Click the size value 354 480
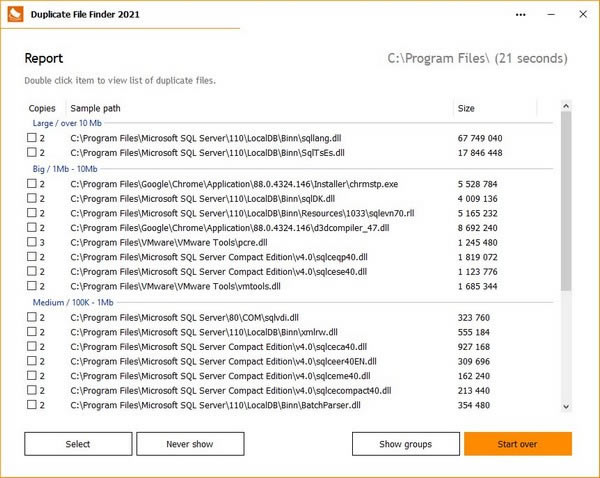 pos(474,405)
